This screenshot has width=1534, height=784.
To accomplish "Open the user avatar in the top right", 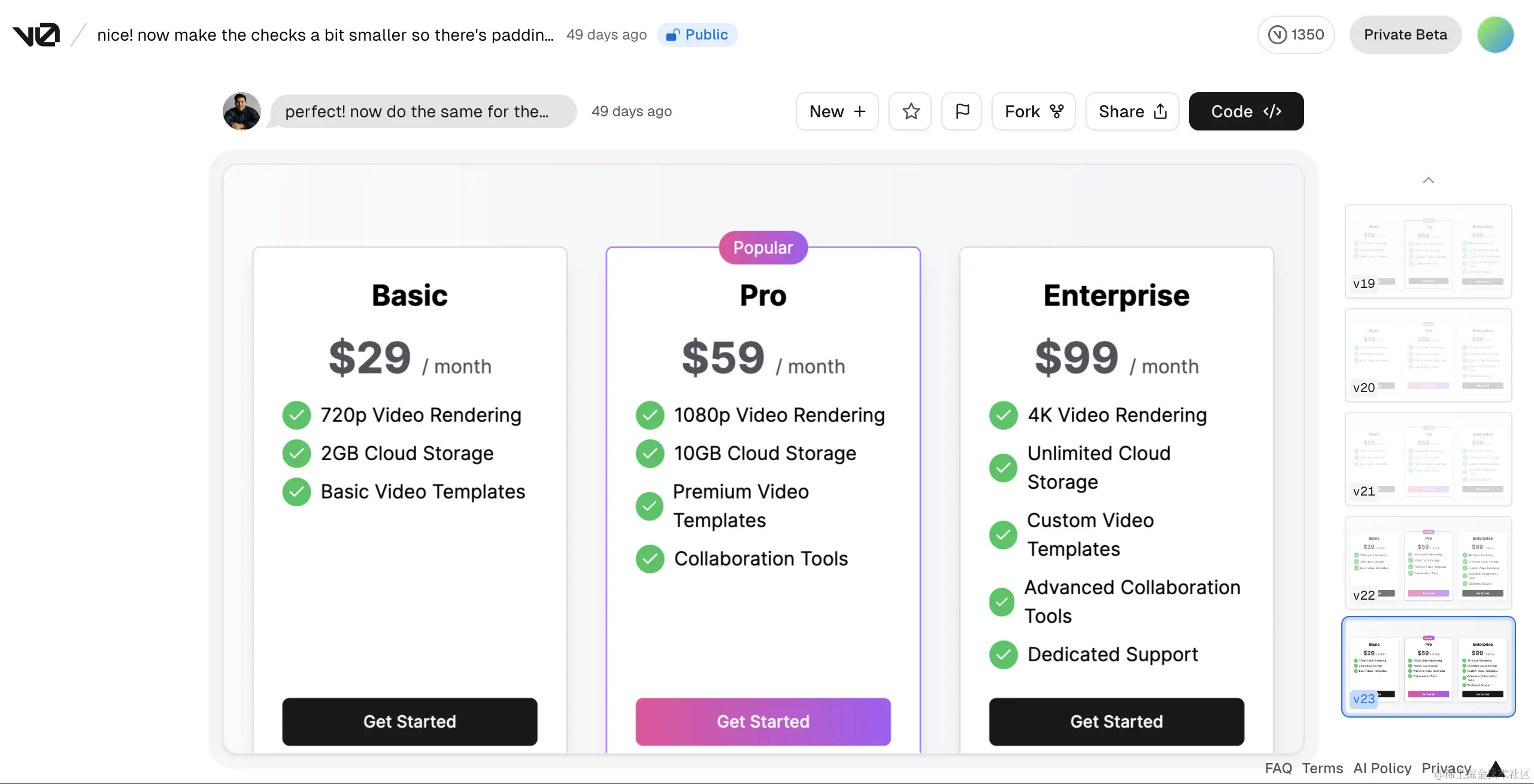I will pyautogui.click(x=1495, y=35).
